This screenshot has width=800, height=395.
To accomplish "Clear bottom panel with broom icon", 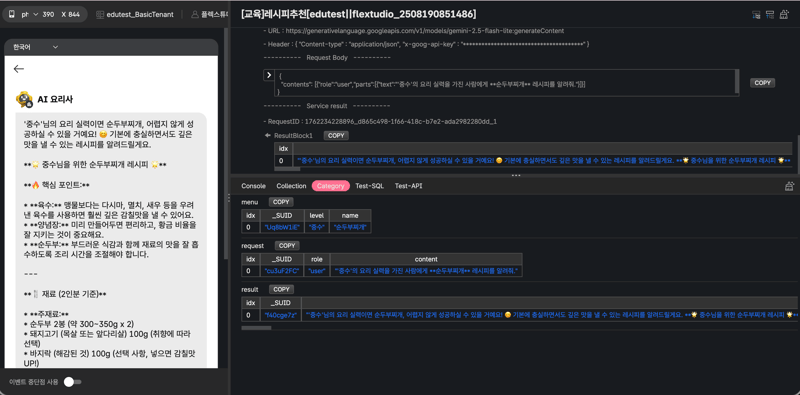I will pyautogui.click(x=789, y=186).
